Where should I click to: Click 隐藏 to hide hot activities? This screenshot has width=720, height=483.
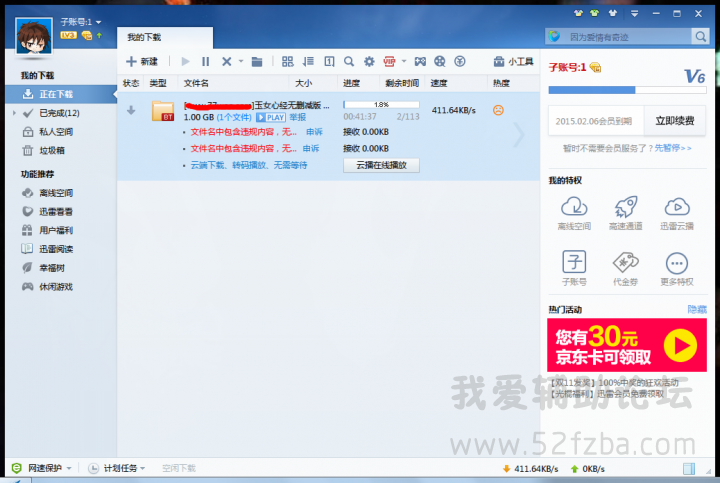[697, 309]
